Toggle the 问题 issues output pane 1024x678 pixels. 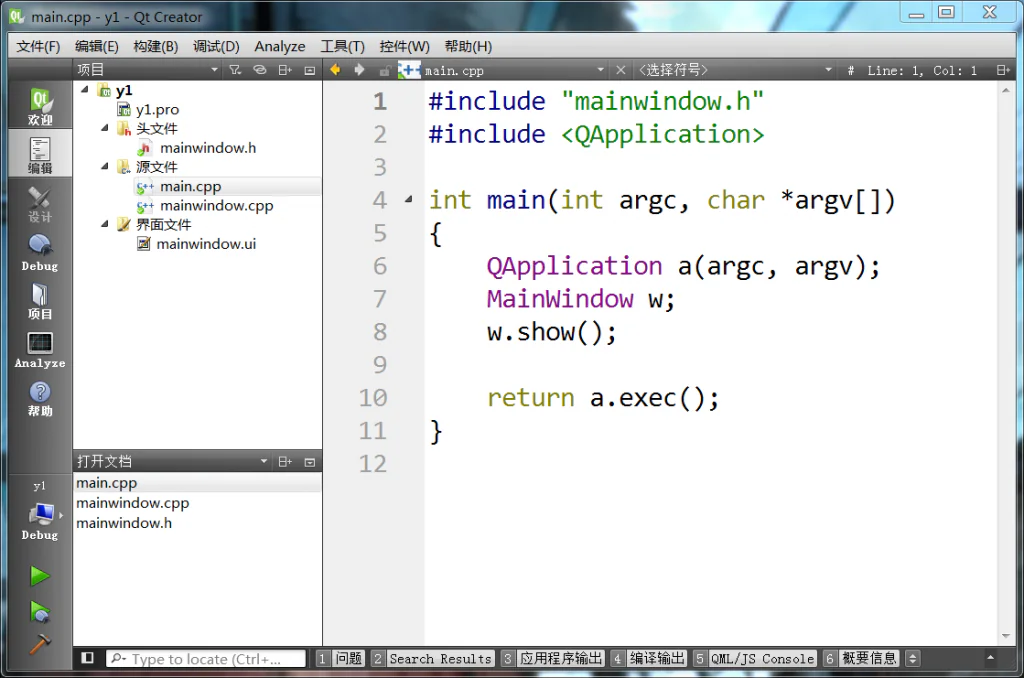(x=340, y=659)
